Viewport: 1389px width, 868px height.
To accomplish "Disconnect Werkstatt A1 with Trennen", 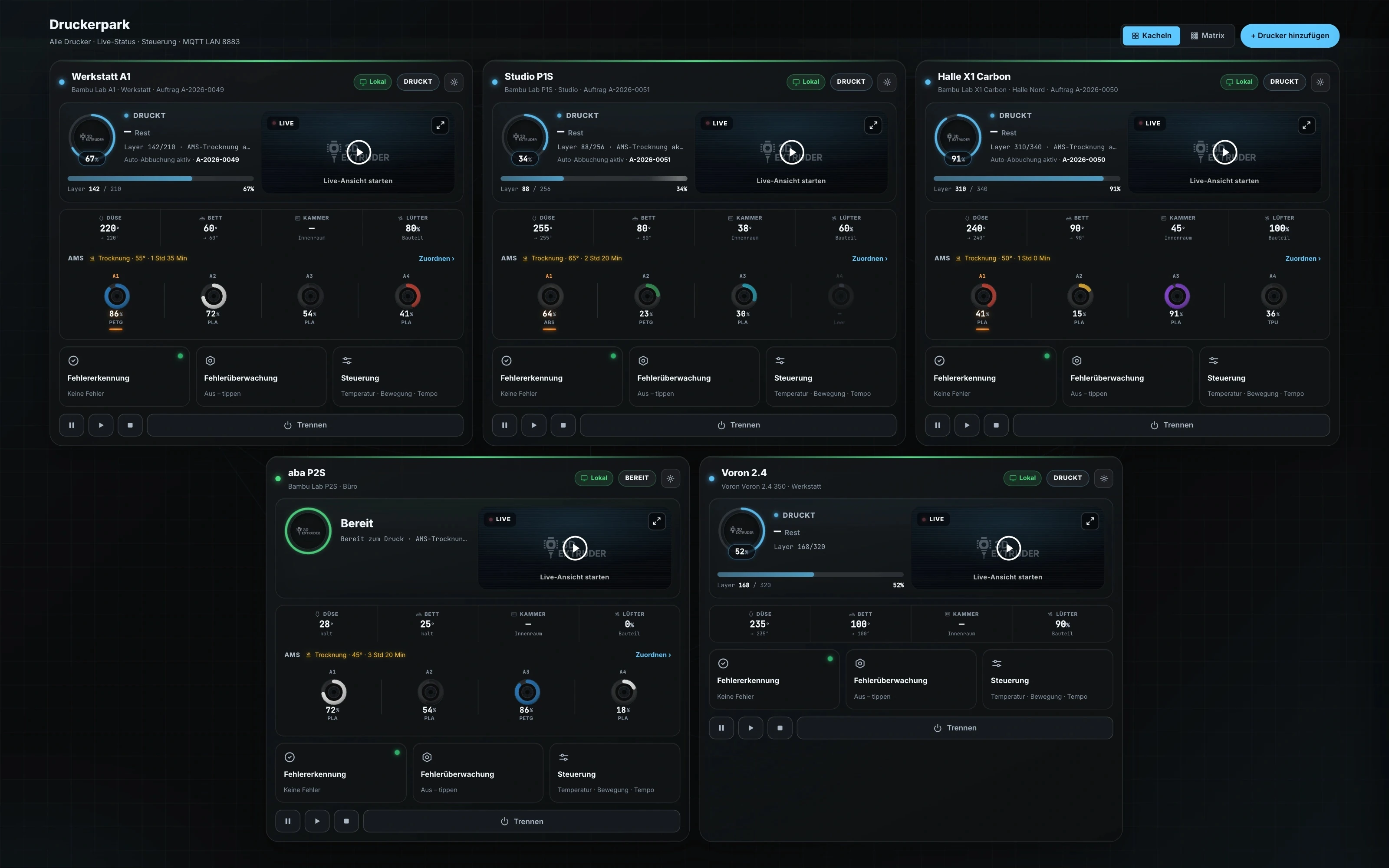I will pos(305,425).
